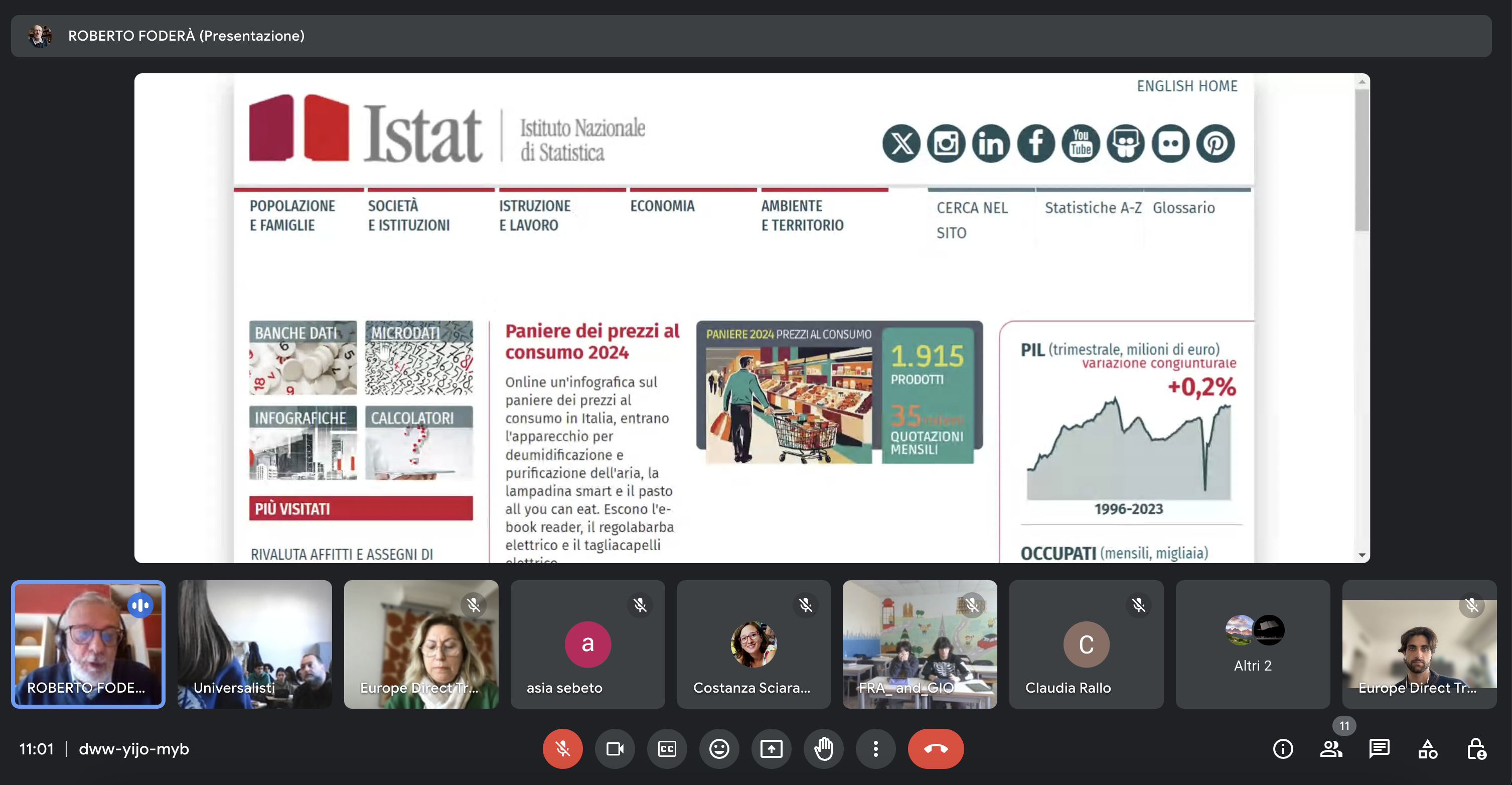Open the activities panel
Viewport: 1512px width, 785px height.
(x=1428, y=748)
